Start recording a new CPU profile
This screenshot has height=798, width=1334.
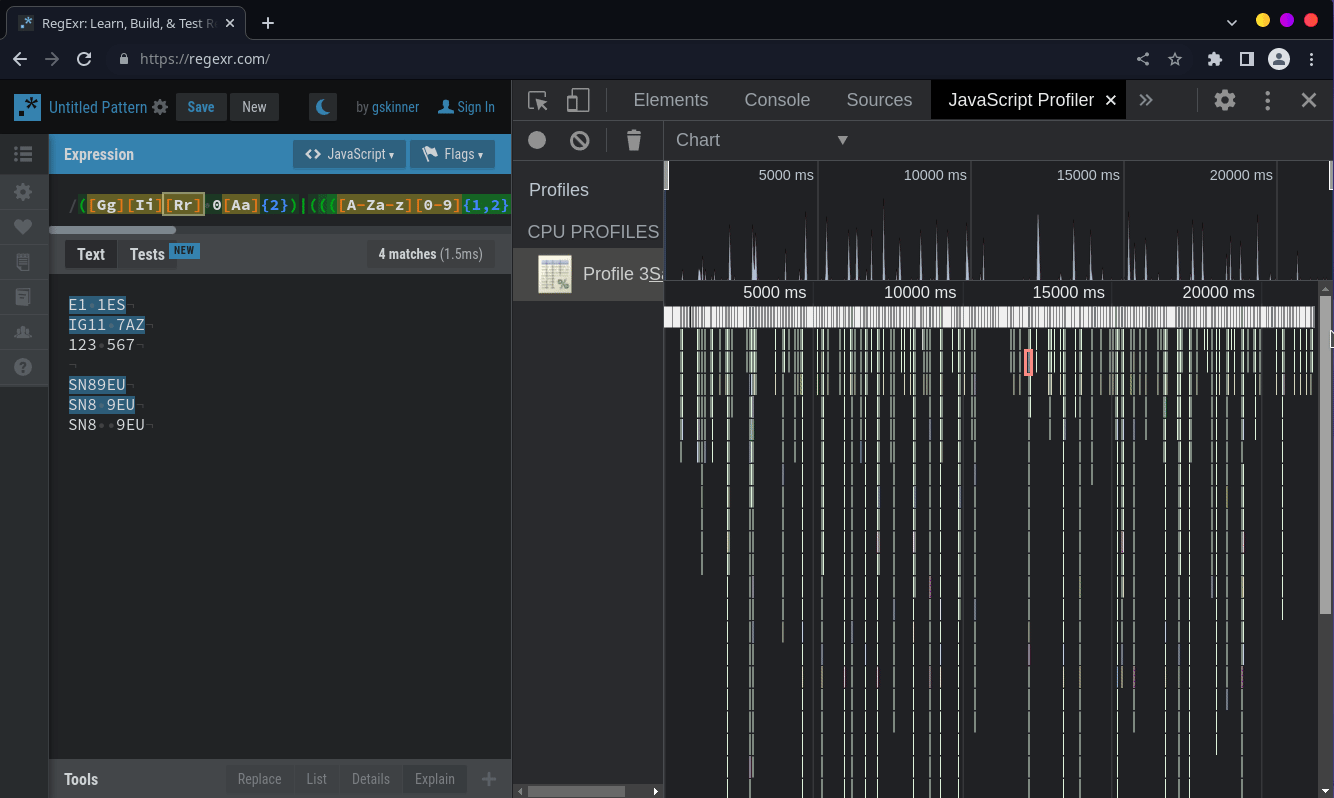pos(536,140)
